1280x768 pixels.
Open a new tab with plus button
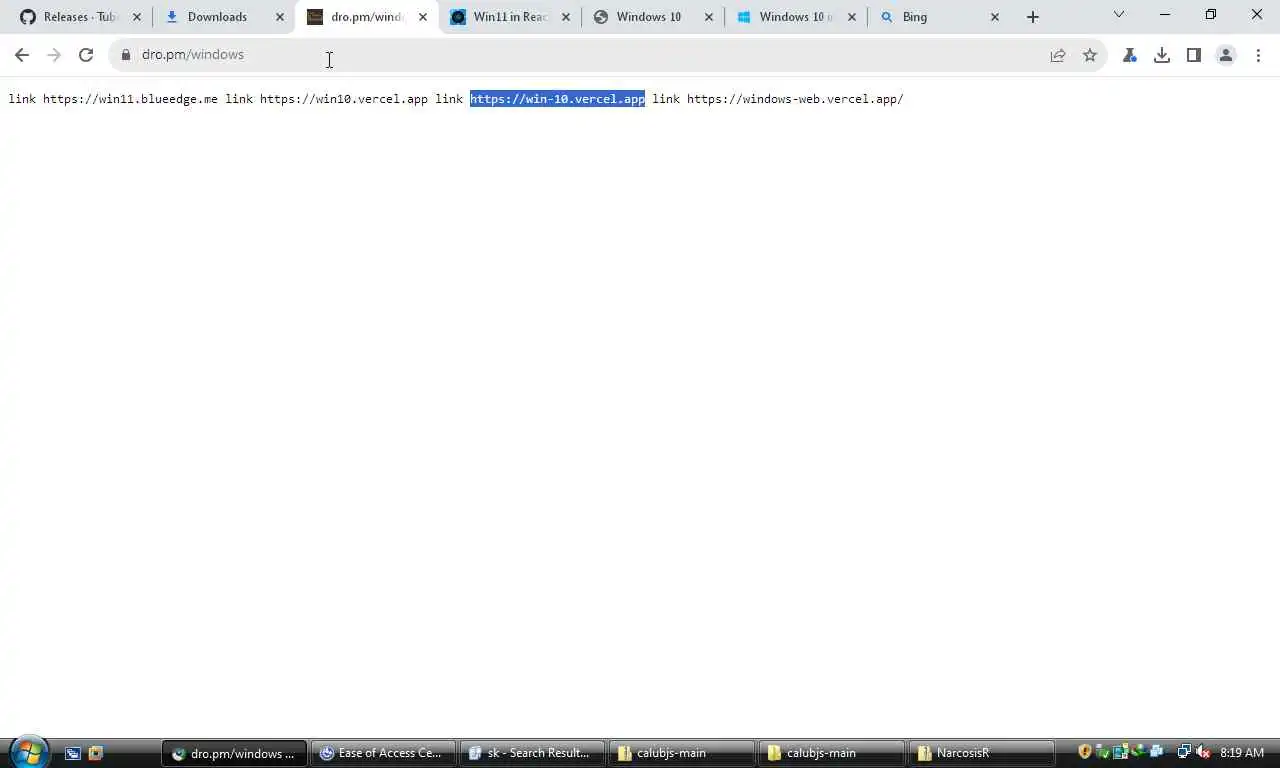pos(1033,17)
